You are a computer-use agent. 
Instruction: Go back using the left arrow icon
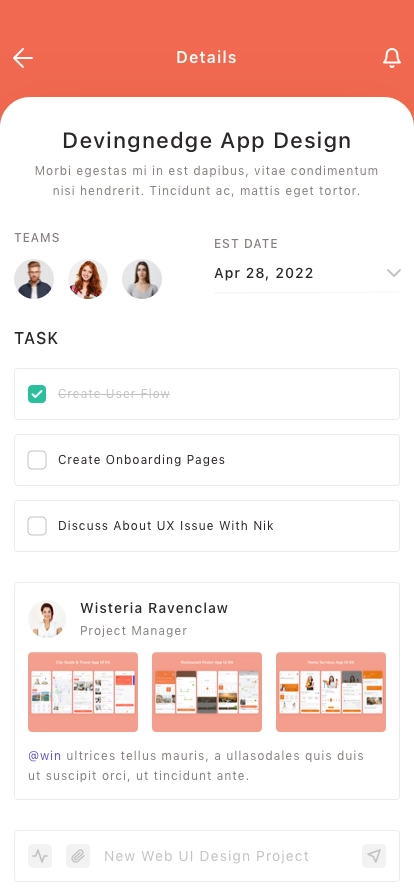point(23,58)
